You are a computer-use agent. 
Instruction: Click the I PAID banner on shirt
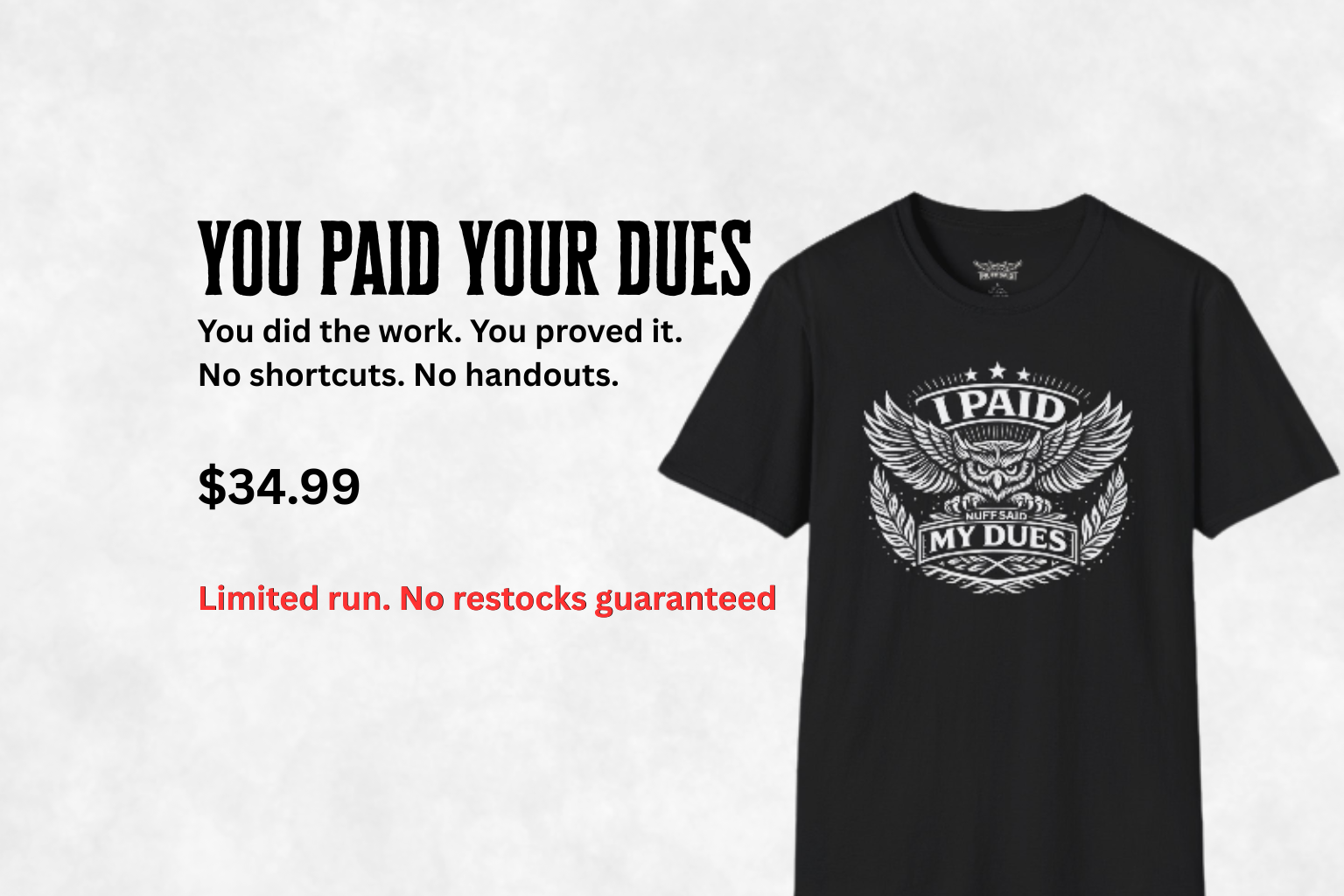click(997, 407)
